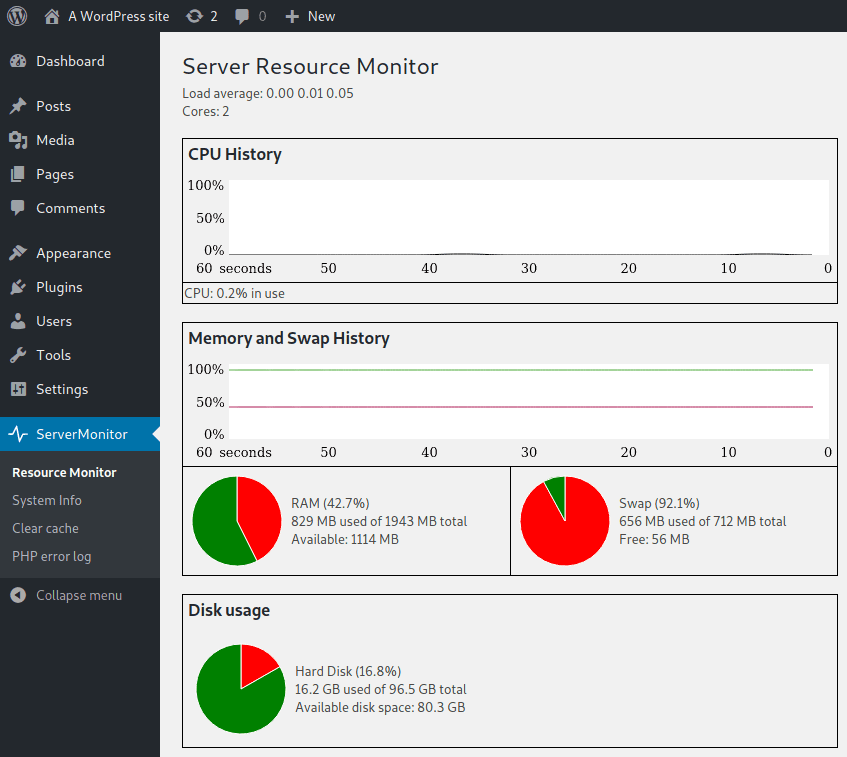Viewport: 847px width, 757px height.
Task: Select the Posts pushpin icon
Action: pos(18,106)
